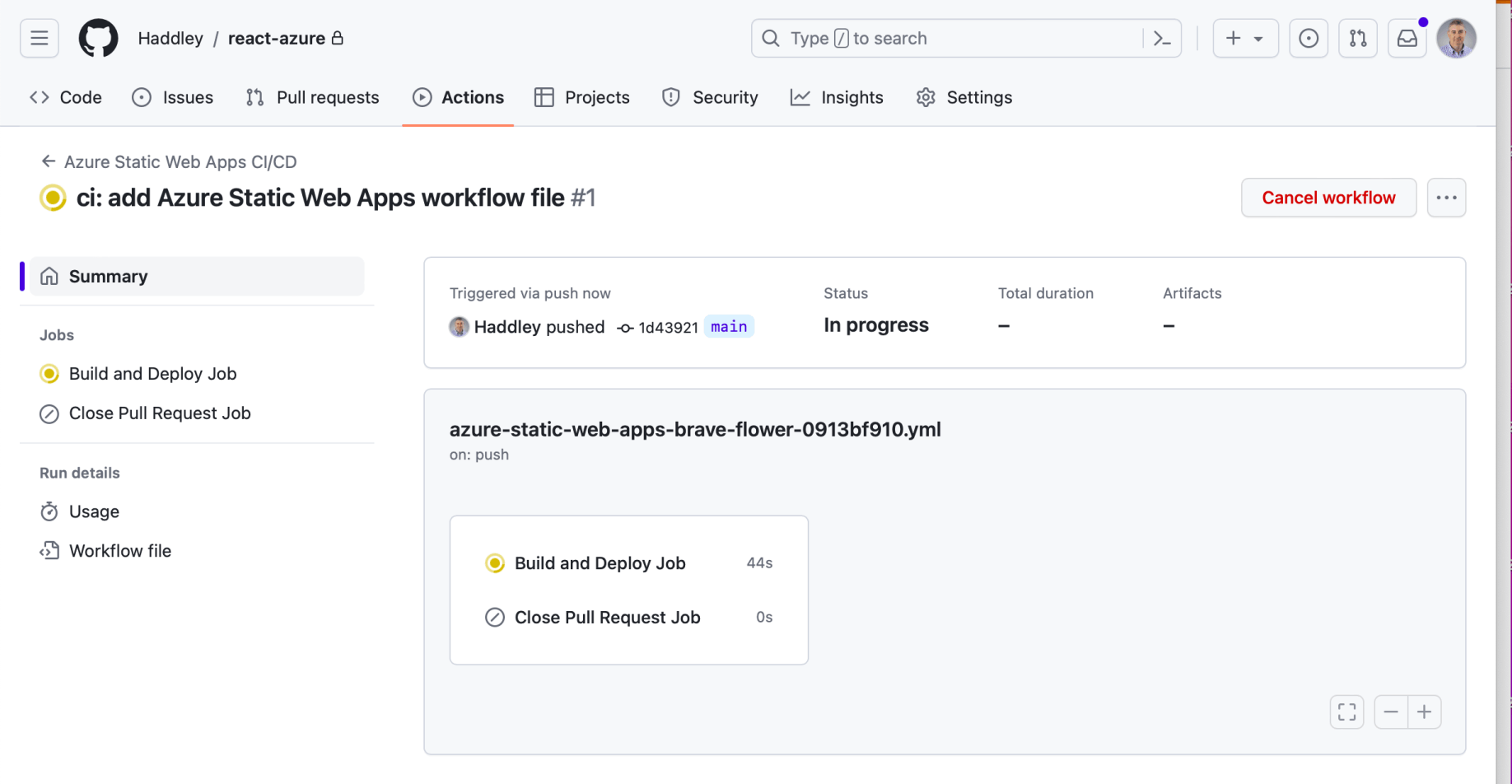The height and width of the screenshot is (784, 1512).
Task: Fit workflow graph to full screen
Action: (x=1346, y=712)
